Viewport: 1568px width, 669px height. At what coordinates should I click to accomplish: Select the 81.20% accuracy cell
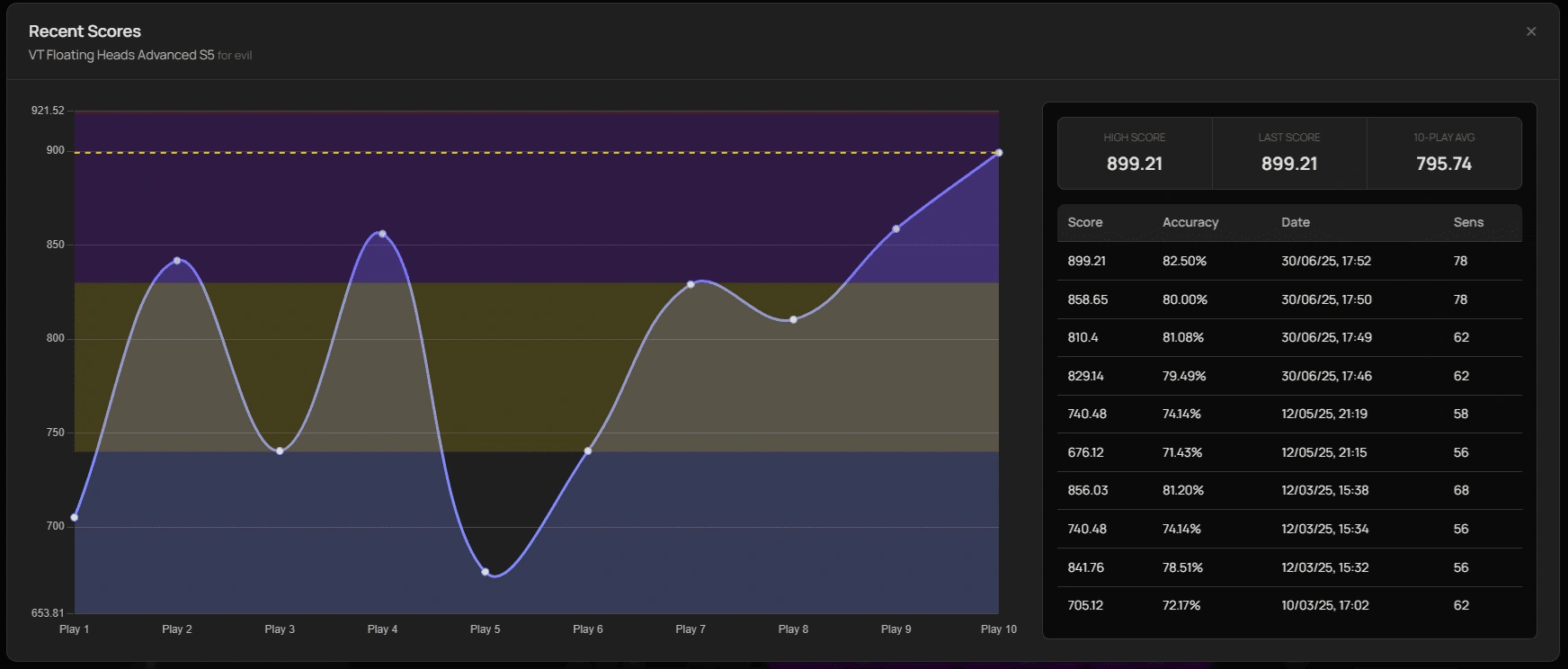pyautogui.click(x=1183, y=490)
